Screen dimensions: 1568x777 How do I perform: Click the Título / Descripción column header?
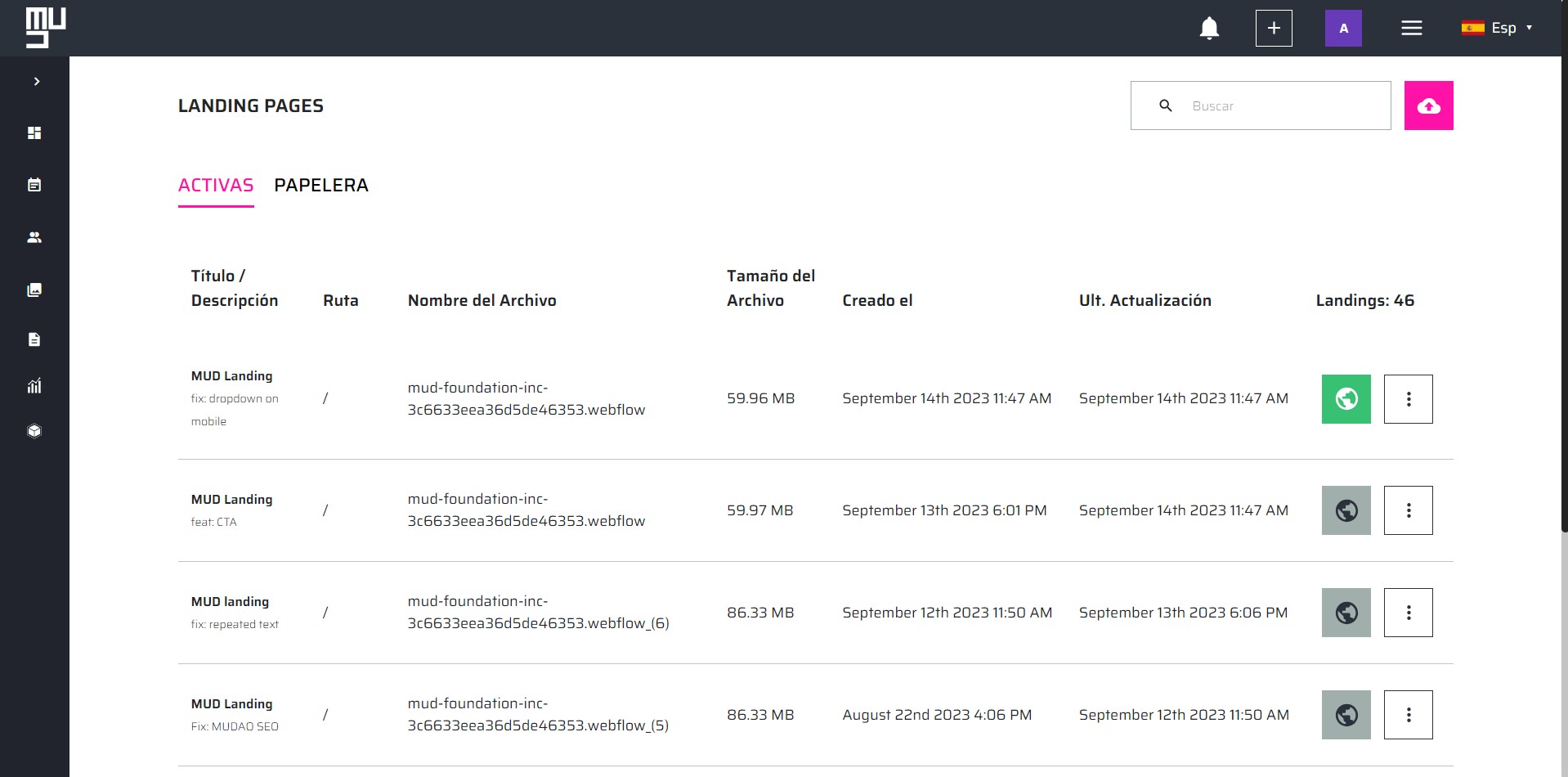pyautogui.click(x=235, y=288)
